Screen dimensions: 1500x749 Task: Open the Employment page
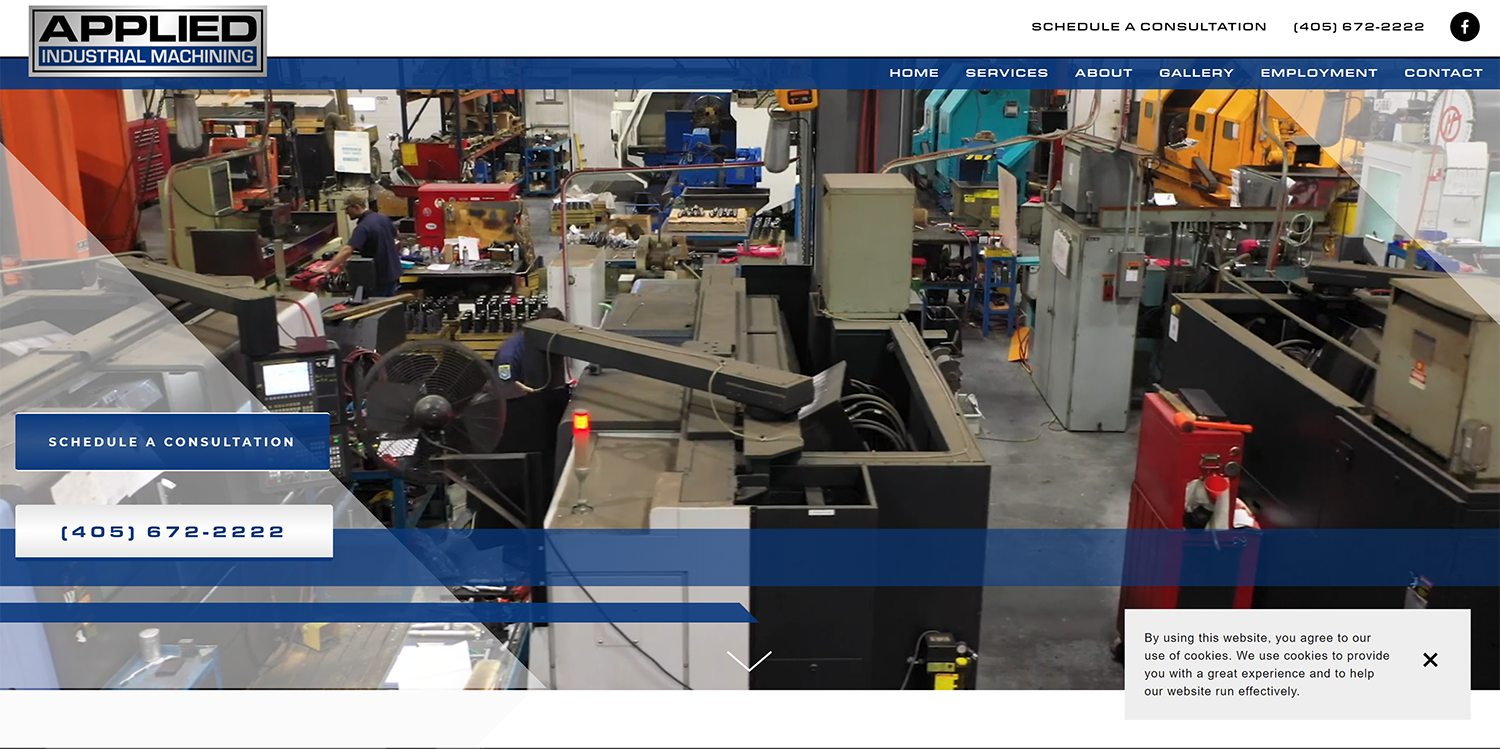(1319, 73)
